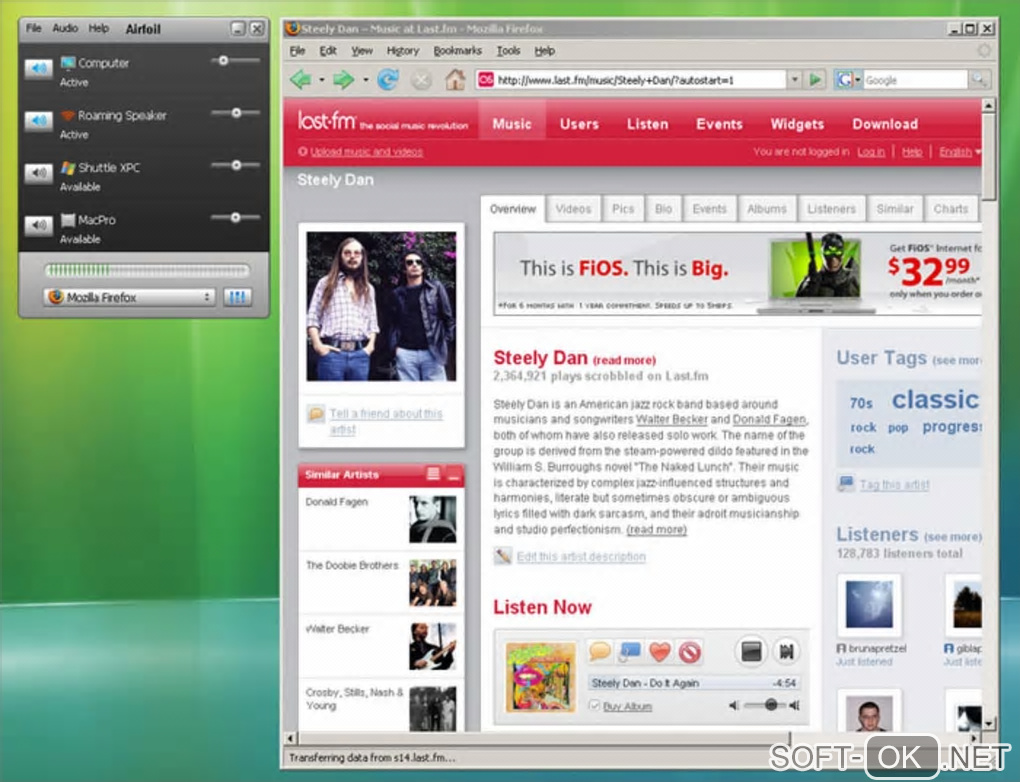Viewport: 1020px width, 782px height.
Task: Click the shoutbox speech bubble icon
Action: pos(599,651)
